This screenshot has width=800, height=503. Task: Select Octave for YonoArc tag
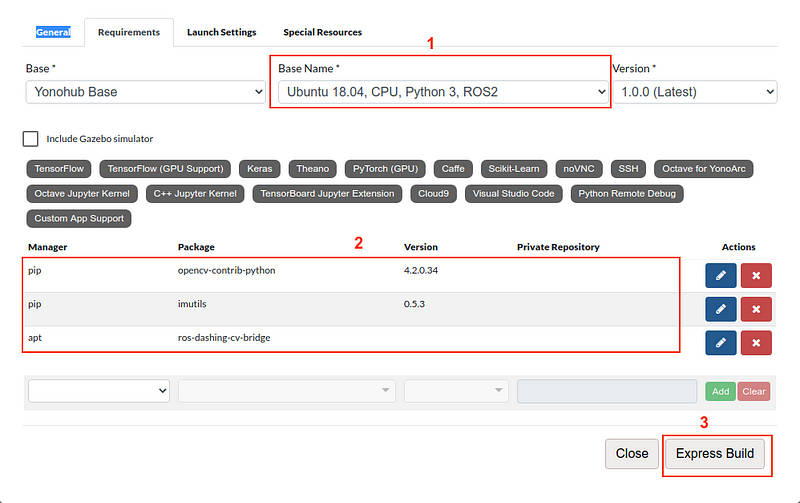point(704,169)
